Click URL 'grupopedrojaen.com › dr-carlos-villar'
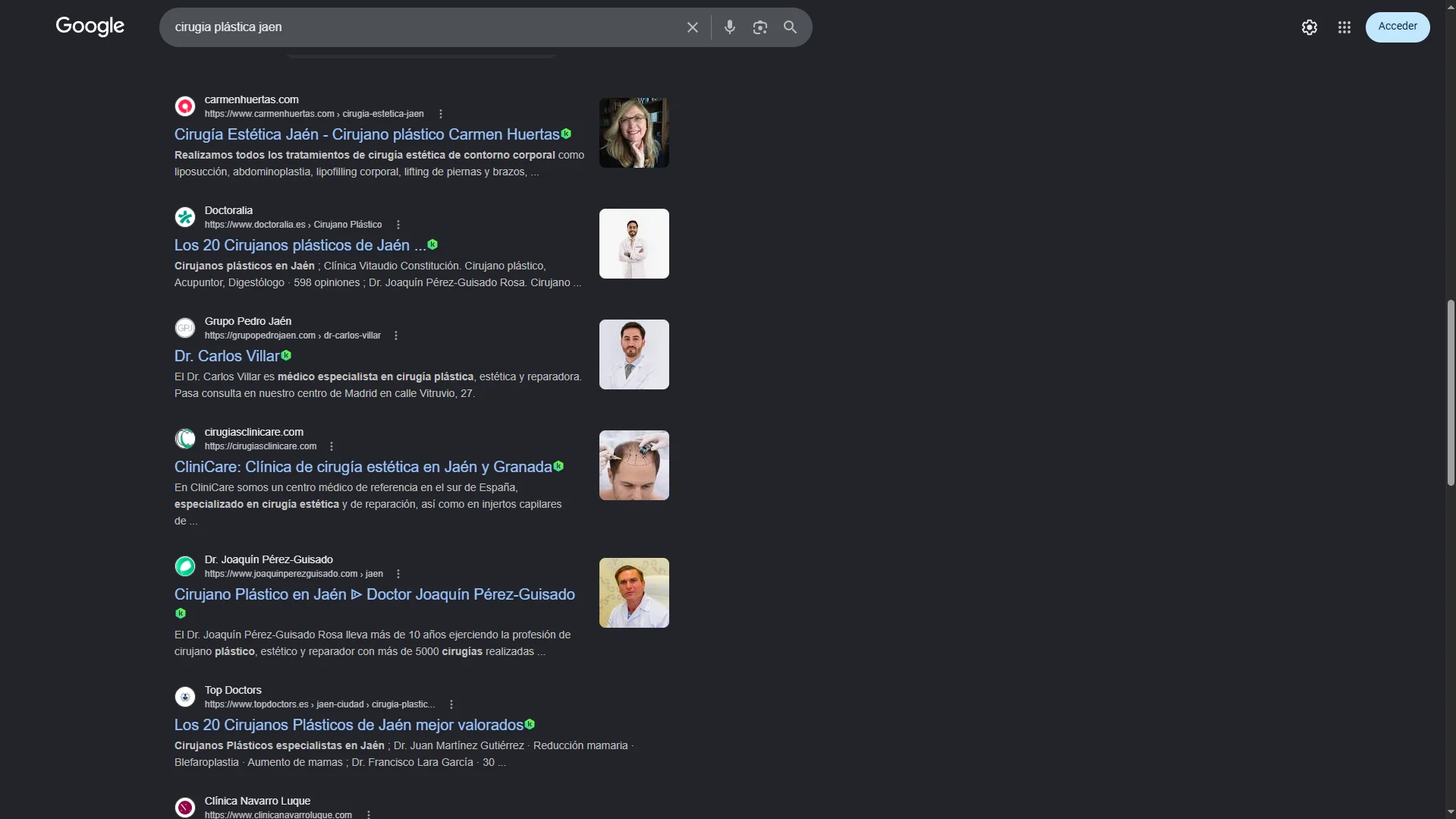The width and height of the screenshot is (1456, 819). [292, 335]
